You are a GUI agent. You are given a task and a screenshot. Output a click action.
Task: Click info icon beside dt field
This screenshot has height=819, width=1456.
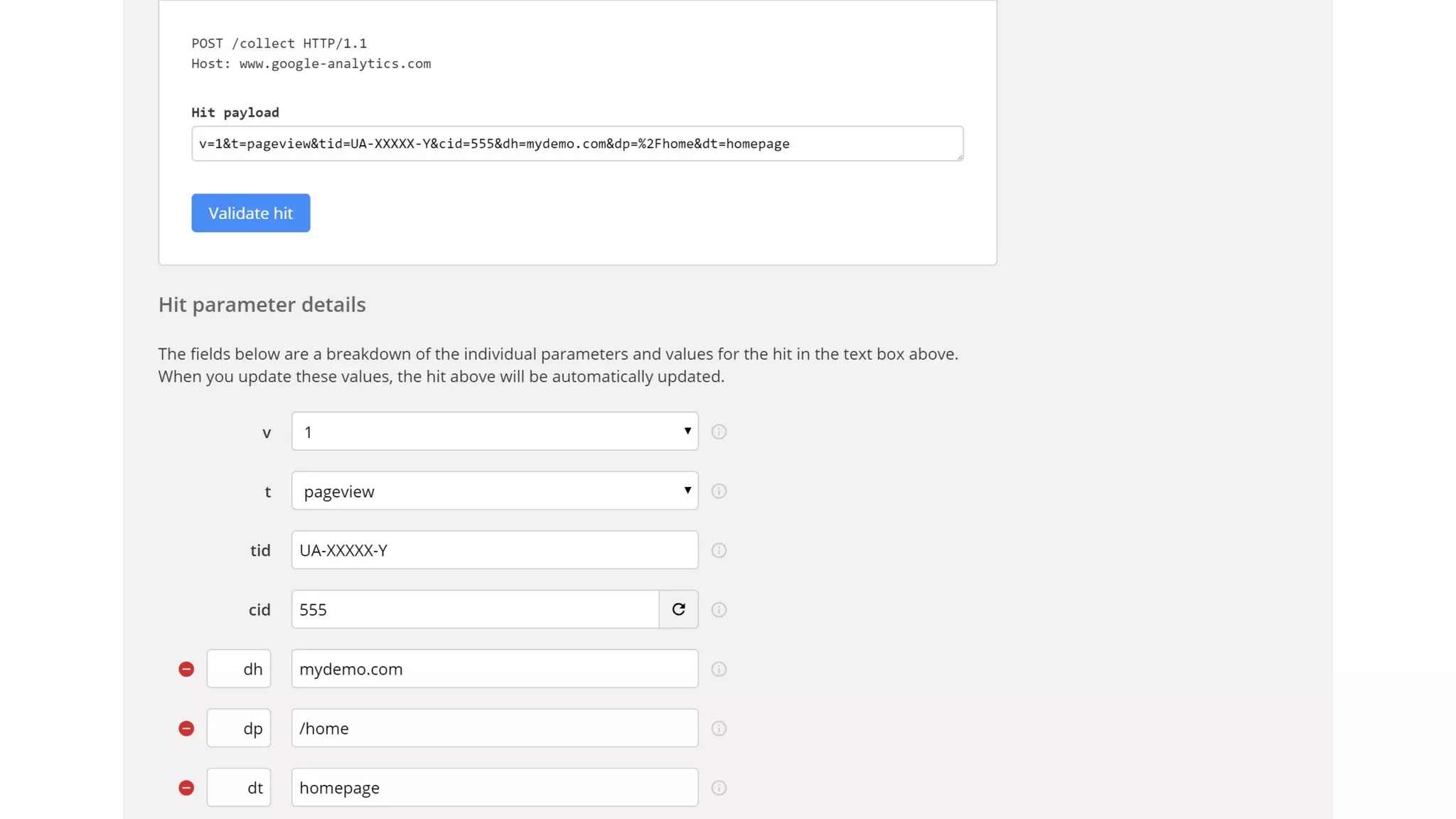coord(719,788)
